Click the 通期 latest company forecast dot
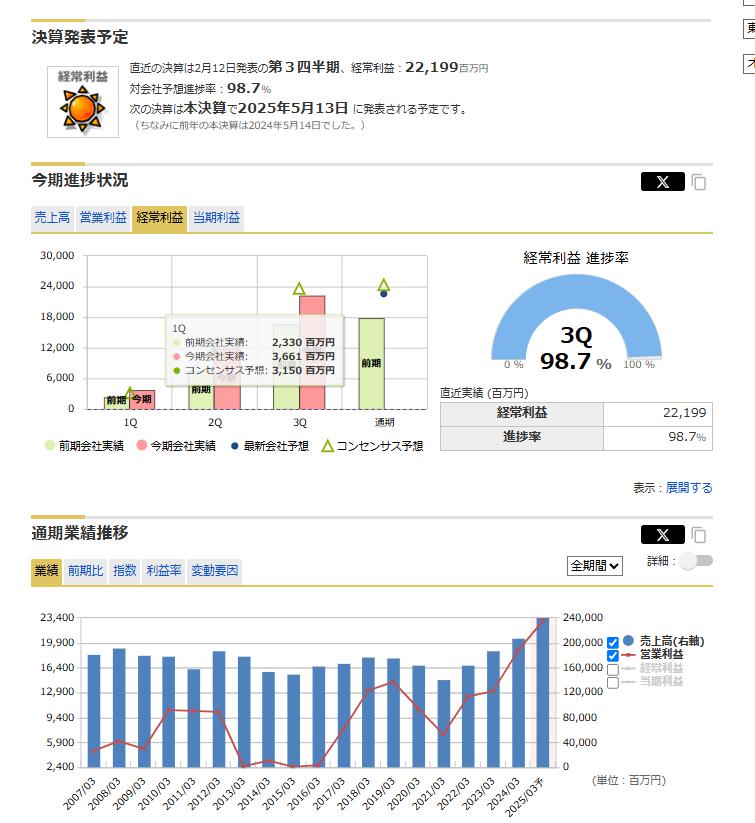 click(x=383, y=294)
